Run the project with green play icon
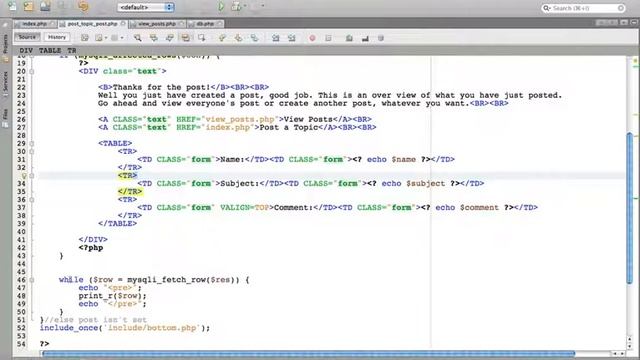The height and width of the screenshot is (360, 640). pyautogui.click(x=221, y=7)
